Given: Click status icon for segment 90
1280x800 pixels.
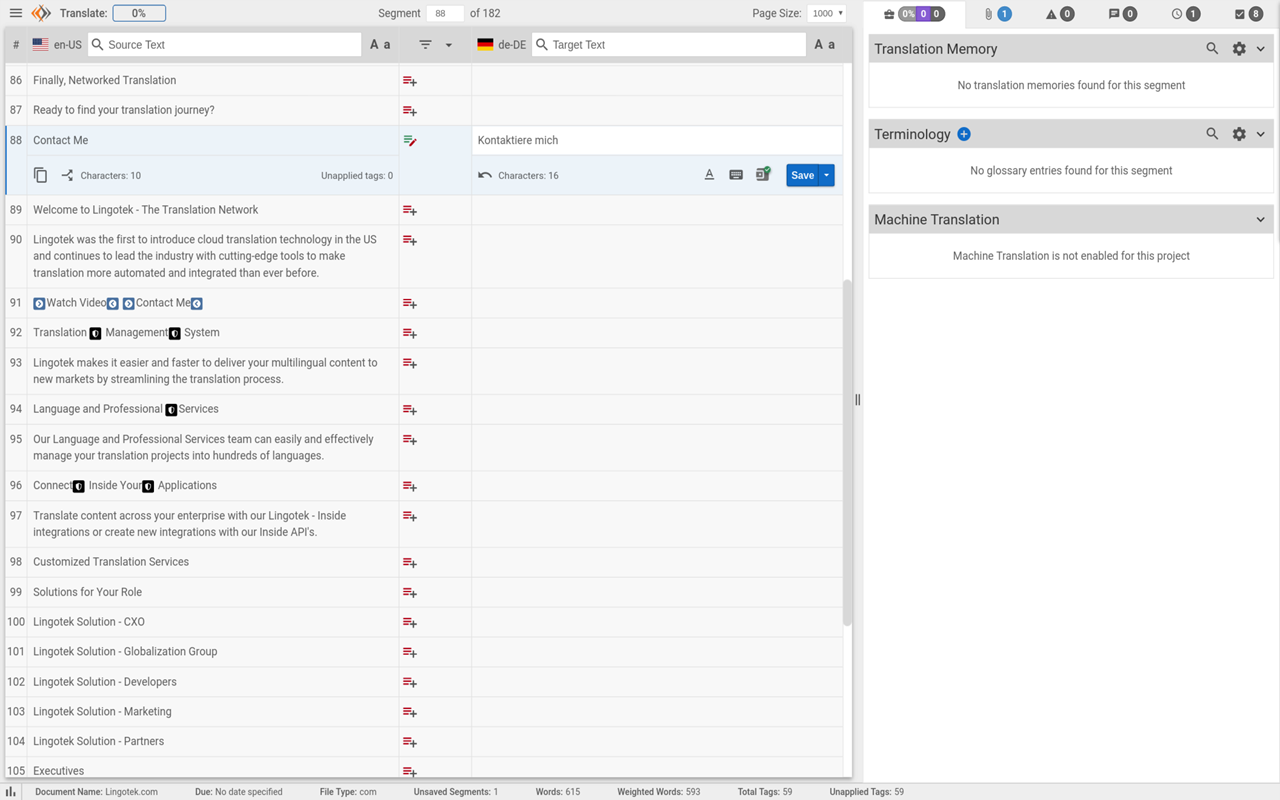Looking at the screenshot, I should pos(410,241).
